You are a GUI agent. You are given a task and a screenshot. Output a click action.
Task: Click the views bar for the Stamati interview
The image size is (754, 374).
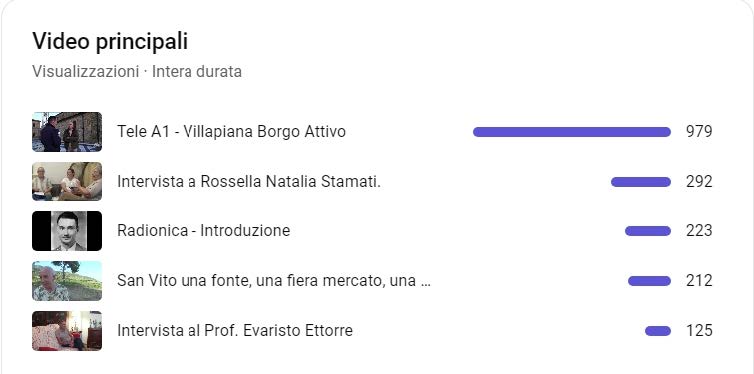tap(641, 182)
